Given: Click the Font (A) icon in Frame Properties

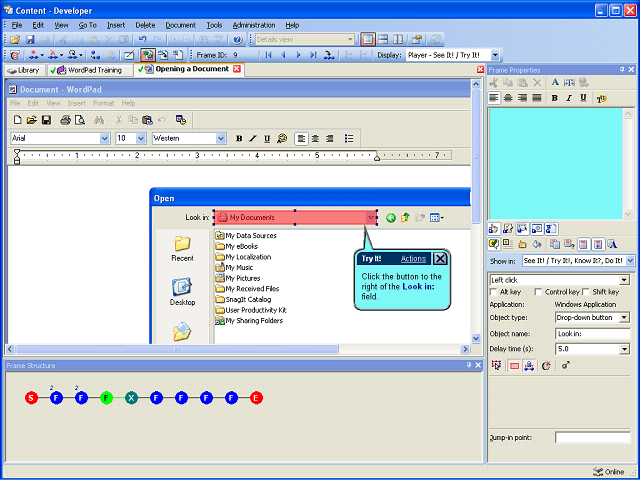Looking at the screenshot, I should tap(555, 82).
